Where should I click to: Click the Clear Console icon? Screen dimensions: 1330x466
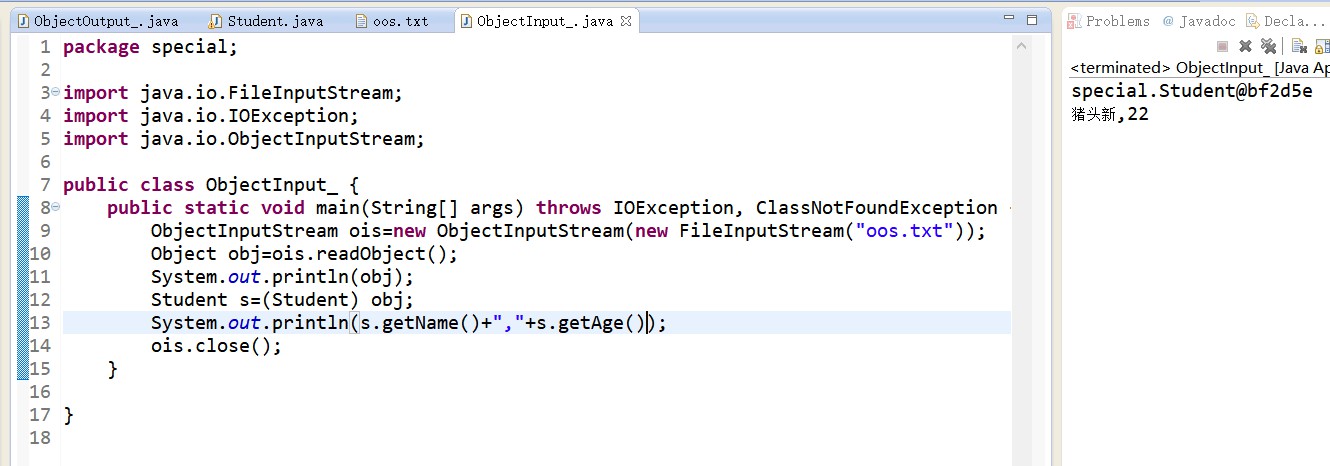tap(1299, 46)
